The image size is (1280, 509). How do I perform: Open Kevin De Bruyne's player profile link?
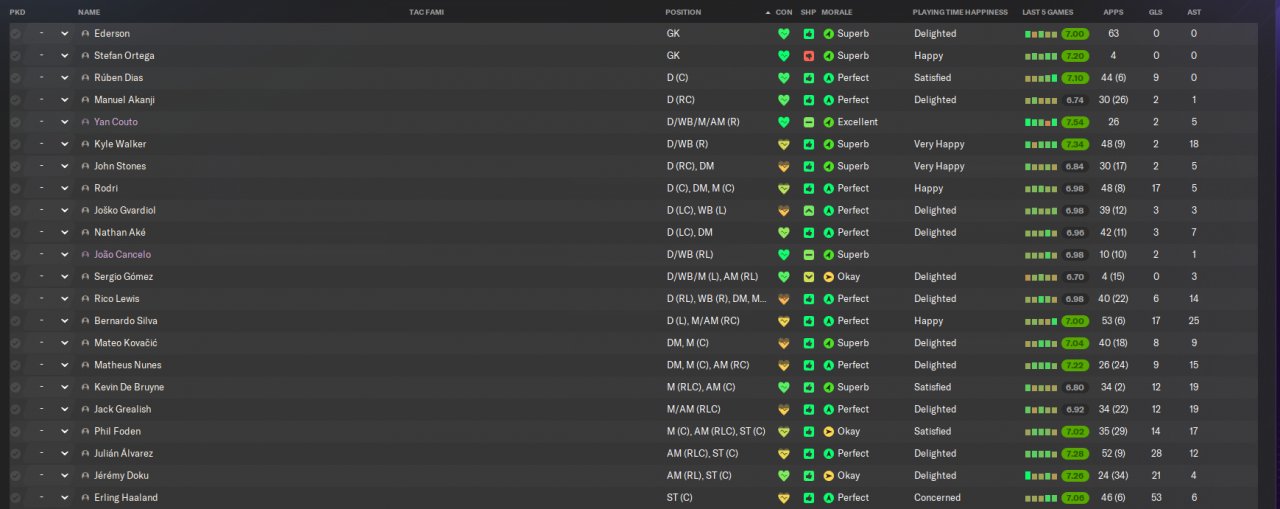(x=129, y=387)
